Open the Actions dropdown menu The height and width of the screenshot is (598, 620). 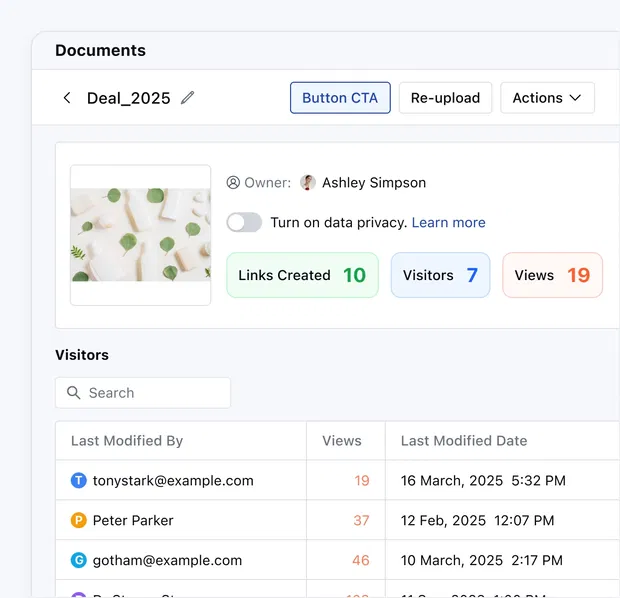tap(547, 98)
